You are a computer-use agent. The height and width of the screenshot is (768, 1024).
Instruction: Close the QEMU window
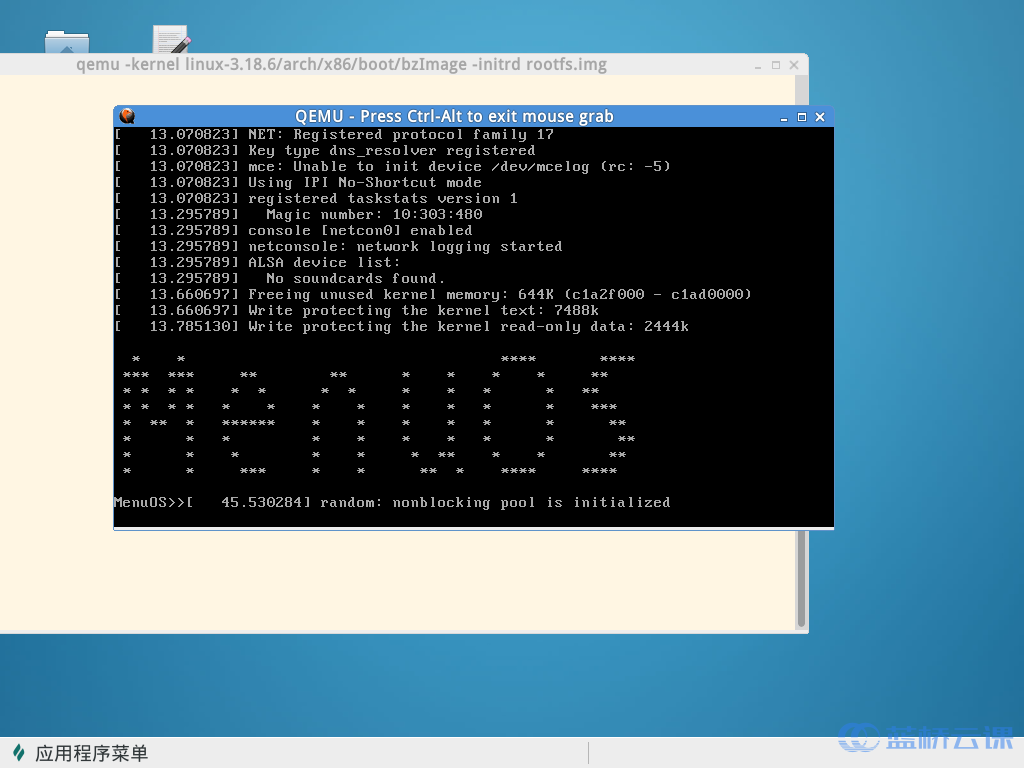coord(820,117)
